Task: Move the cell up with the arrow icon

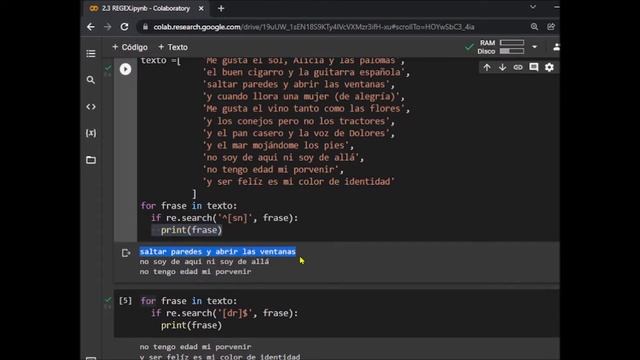Action: [487, 67]
